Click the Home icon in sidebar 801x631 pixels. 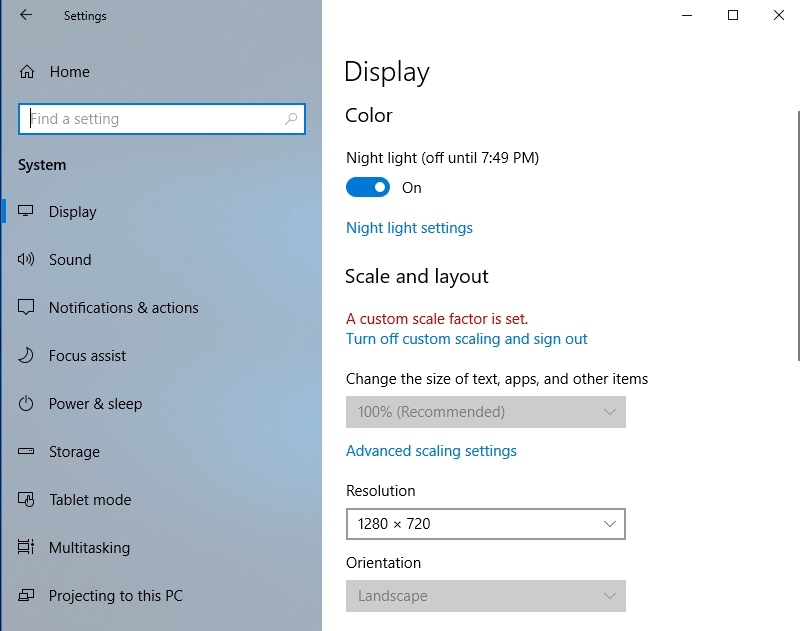28,72
